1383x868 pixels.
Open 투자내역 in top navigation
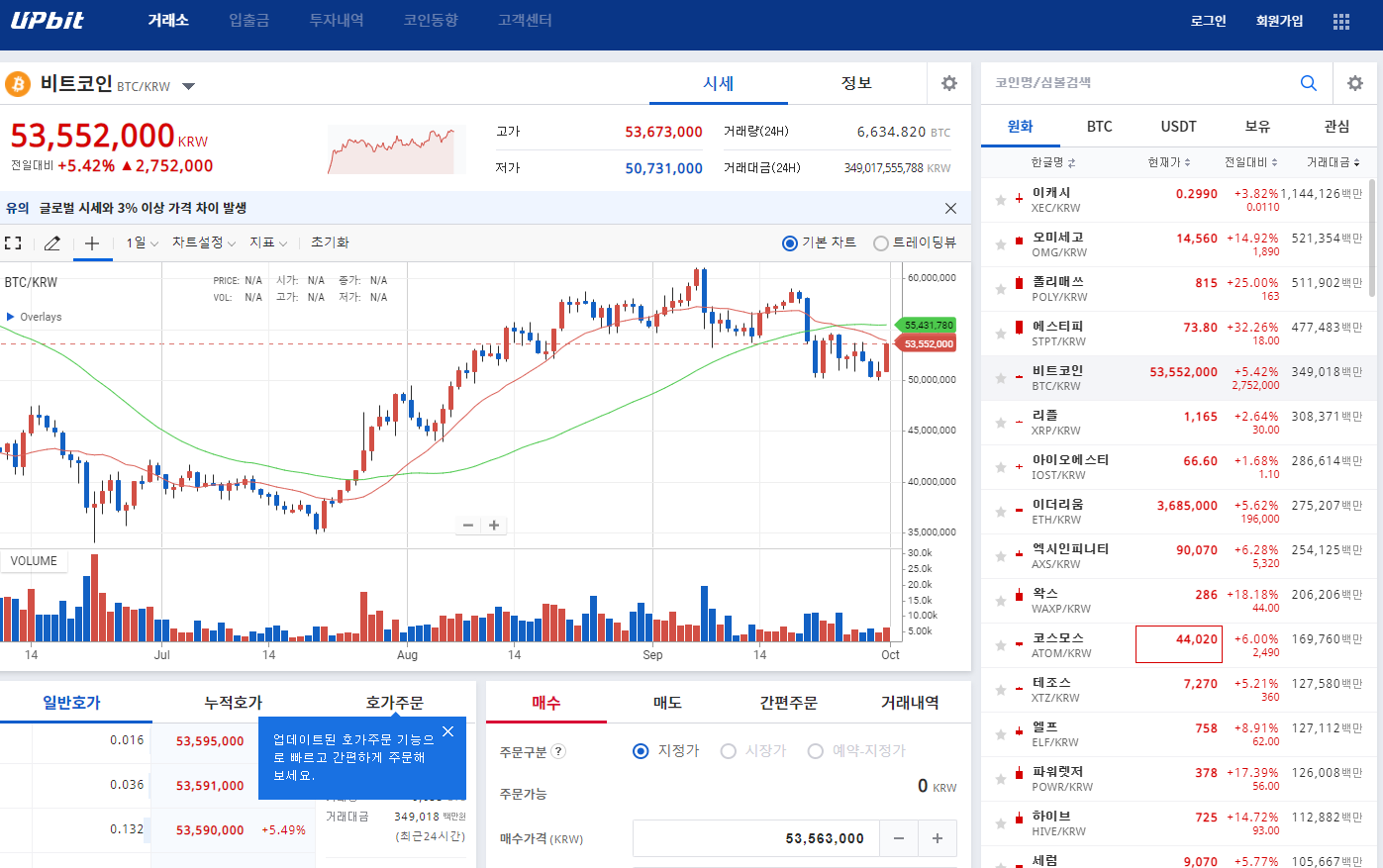(x=337, y=20)
